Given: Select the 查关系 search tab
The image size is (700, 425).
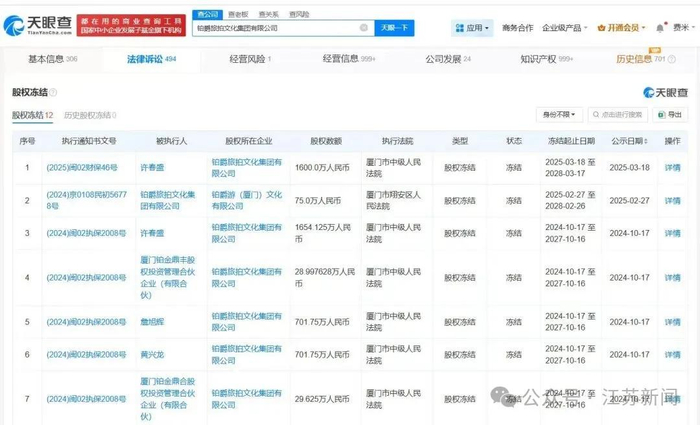Looking at the screenshot, I should point(268,14).
